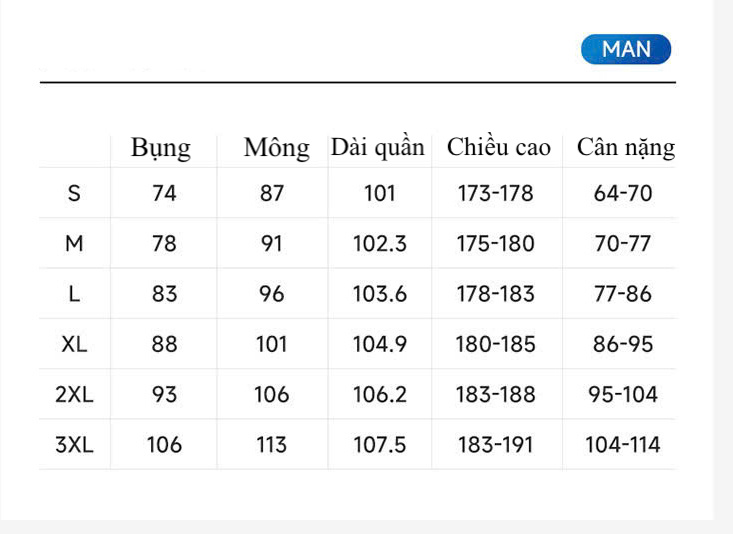
Task: Choose the L size row label
Action: pyautogui.click(x=74, y=294)
